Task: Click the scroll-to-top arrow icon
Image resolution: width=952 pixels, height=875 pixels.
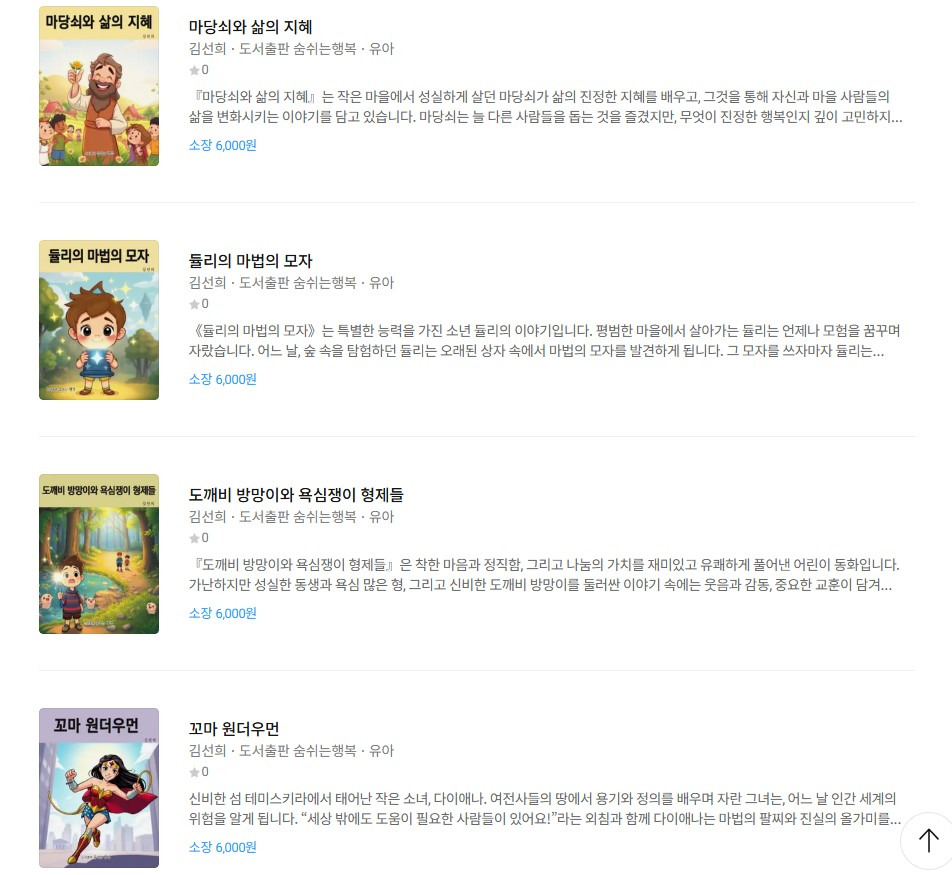Action: coord(928,841)
